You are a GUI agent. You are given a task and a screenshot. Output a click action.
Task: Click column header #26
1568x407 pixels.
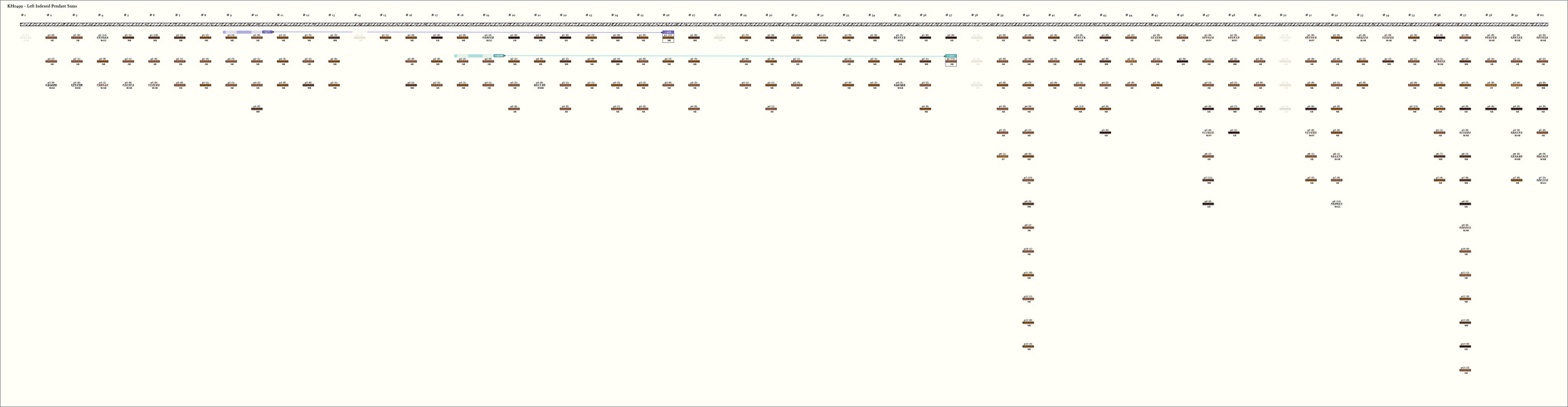tap(666, 15)
